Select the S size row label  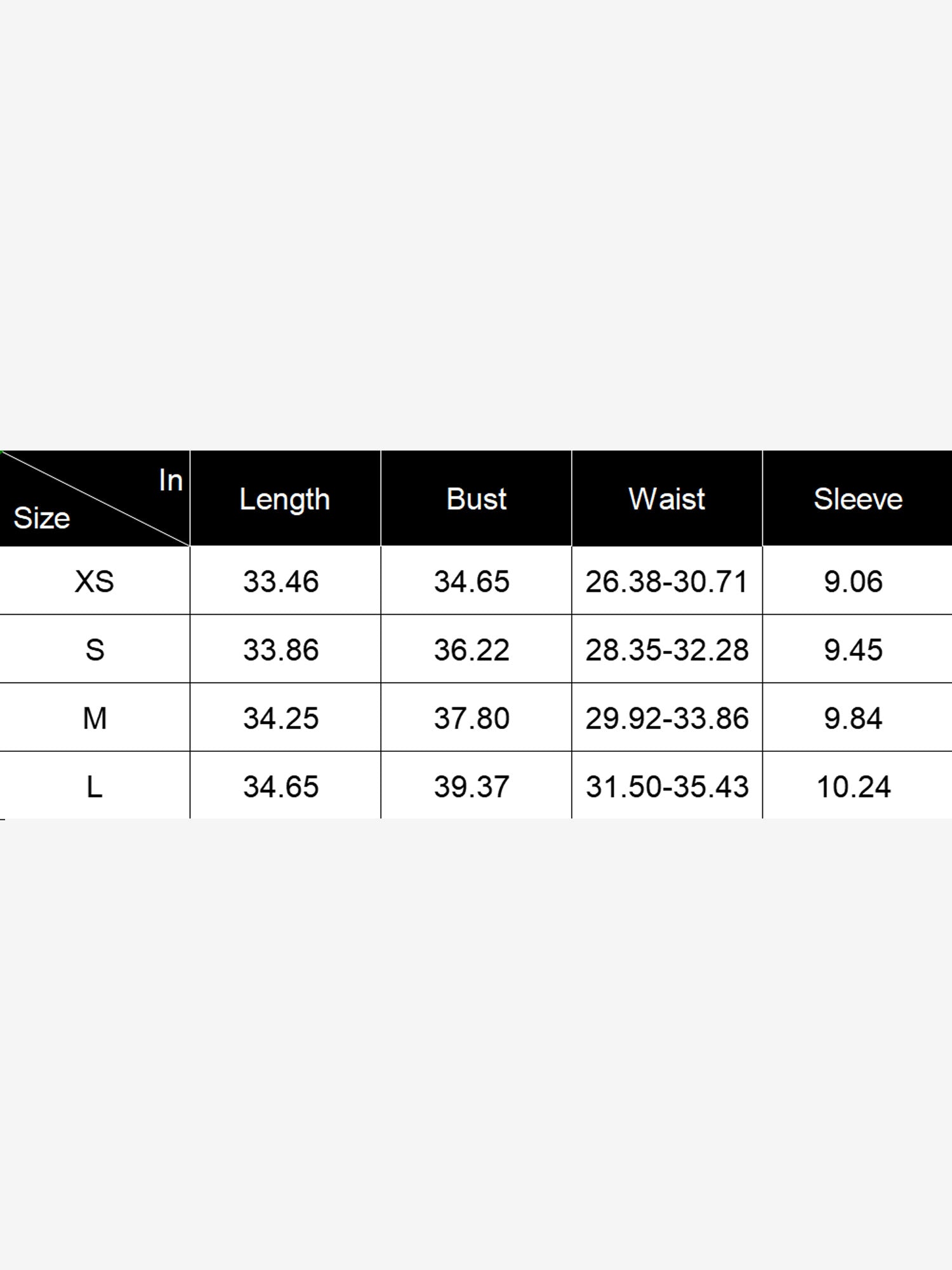pyautogui.click(x=95, y=650)
